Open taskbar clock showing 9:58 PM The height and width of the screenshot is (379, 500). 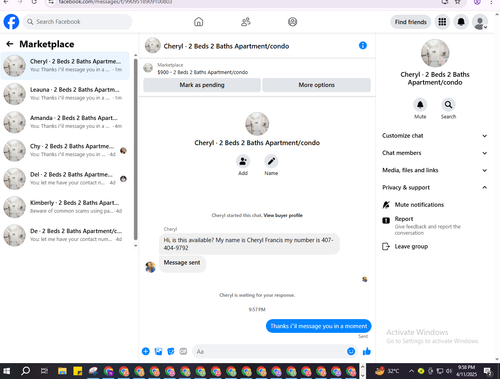466,371
